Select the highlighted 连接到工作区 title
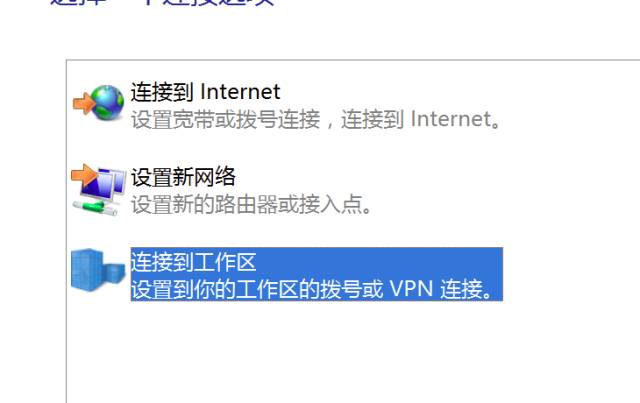This screenshot has height=403, width=640. [193, 262]
